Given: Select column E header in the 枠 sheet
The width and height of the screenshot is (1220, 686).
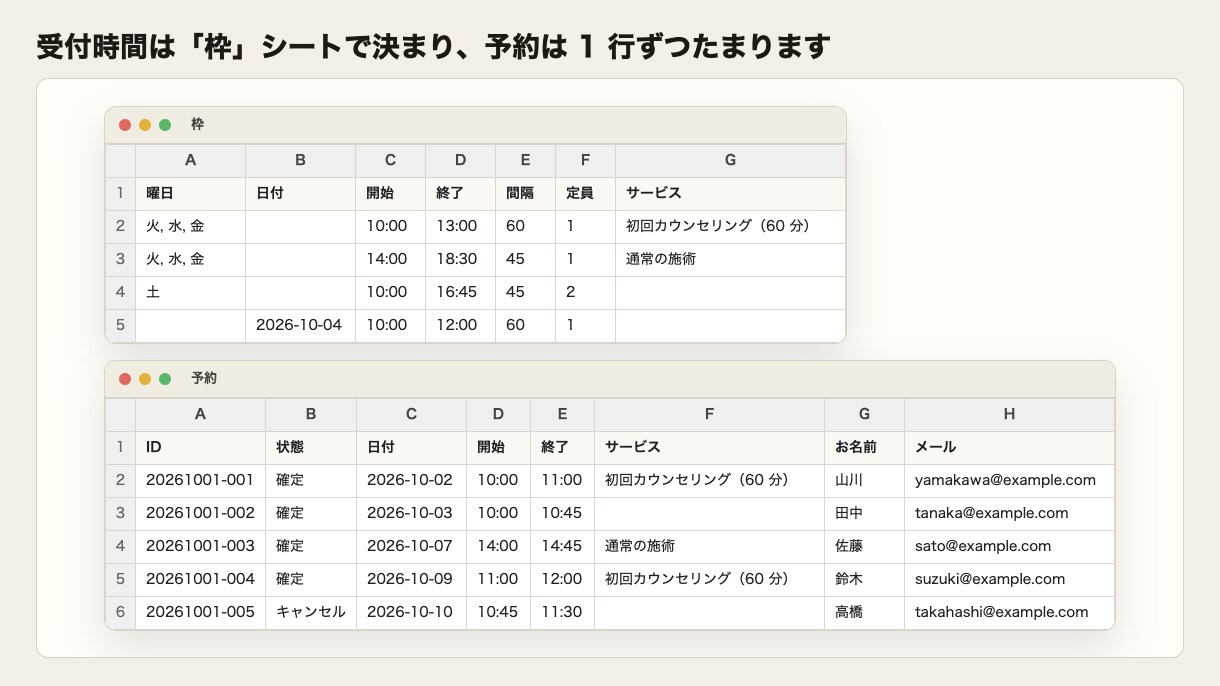Looking at the screenshot, I should click(x=526, y=161).
